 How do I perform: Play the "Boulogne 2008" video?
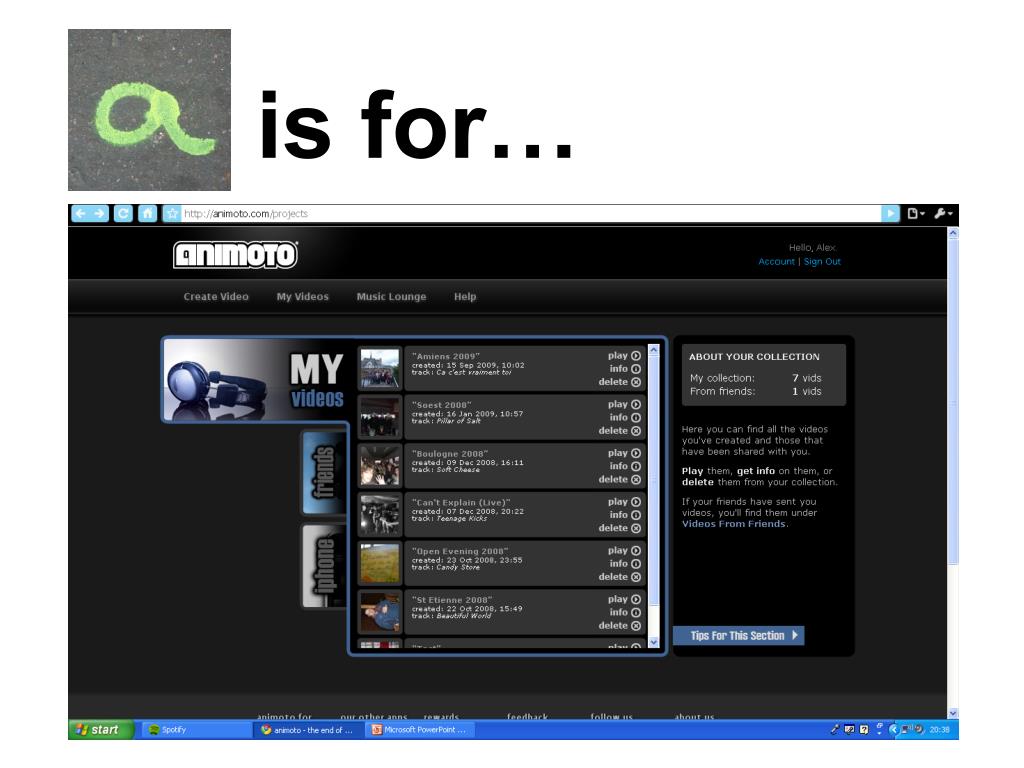(624, 453)
